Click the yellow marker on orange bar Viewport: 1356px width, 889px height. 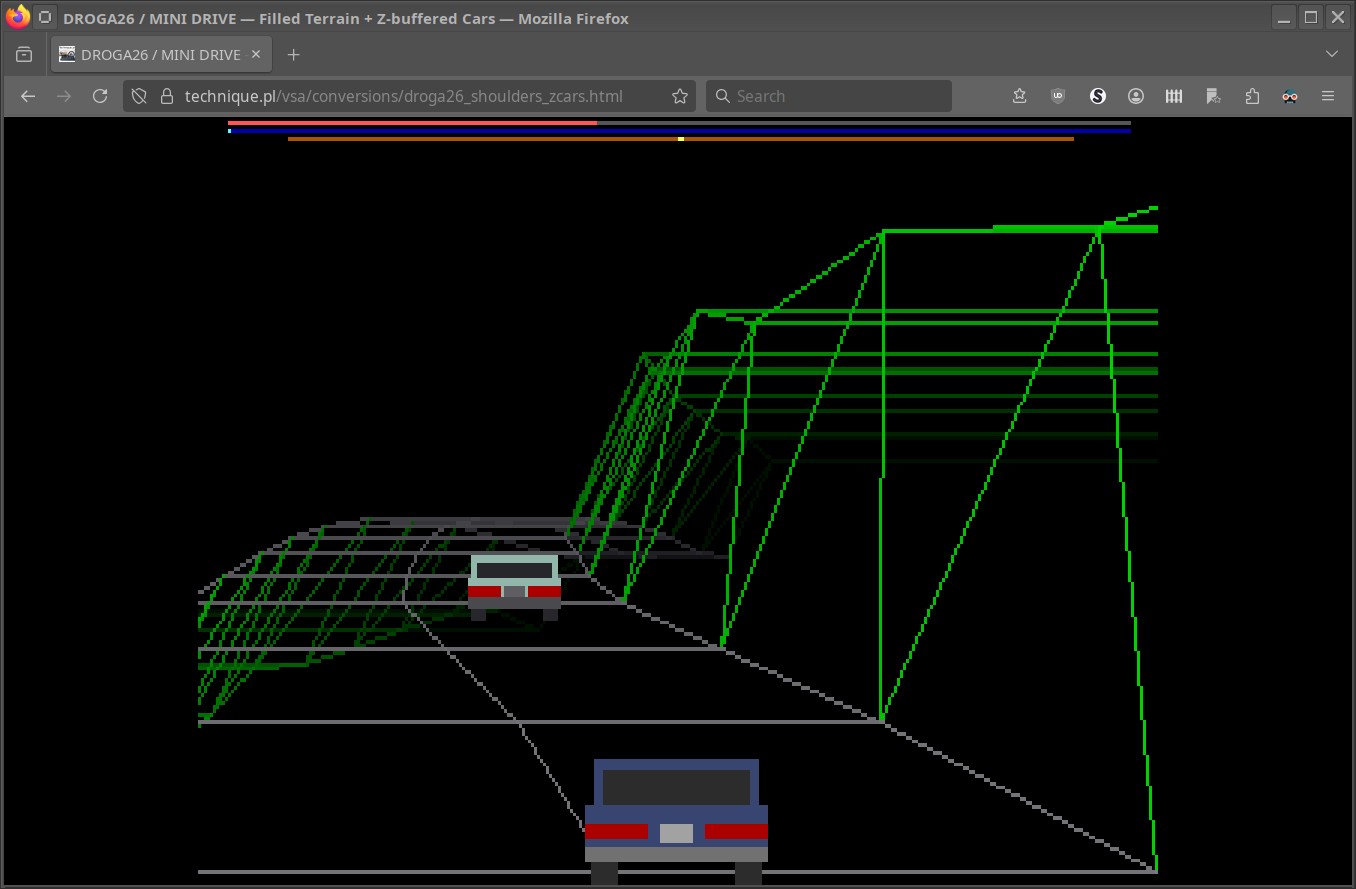[x=681, y=139]
